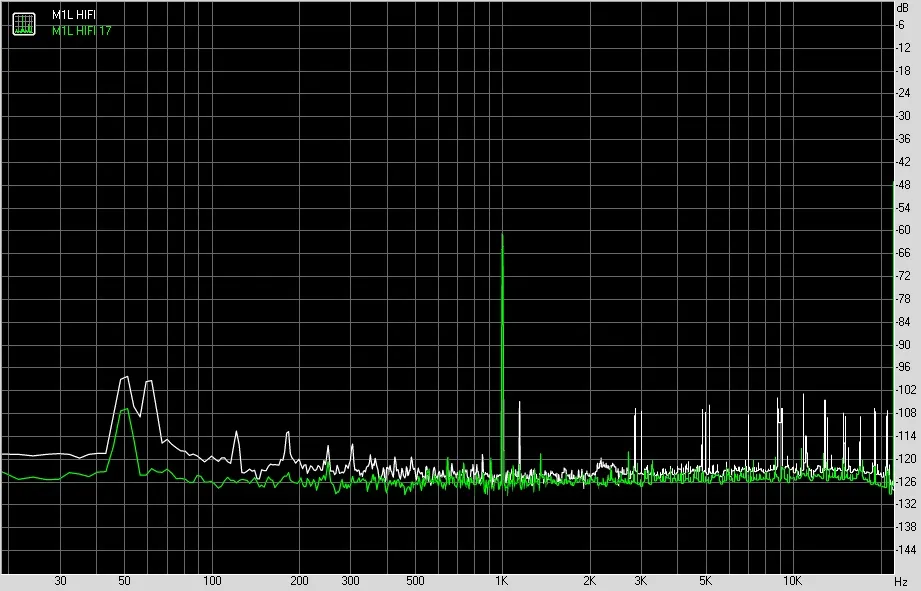The image size is (921, 591).
Task: Click the 3K frequency axis label
Action: click(x=640, y=581)
